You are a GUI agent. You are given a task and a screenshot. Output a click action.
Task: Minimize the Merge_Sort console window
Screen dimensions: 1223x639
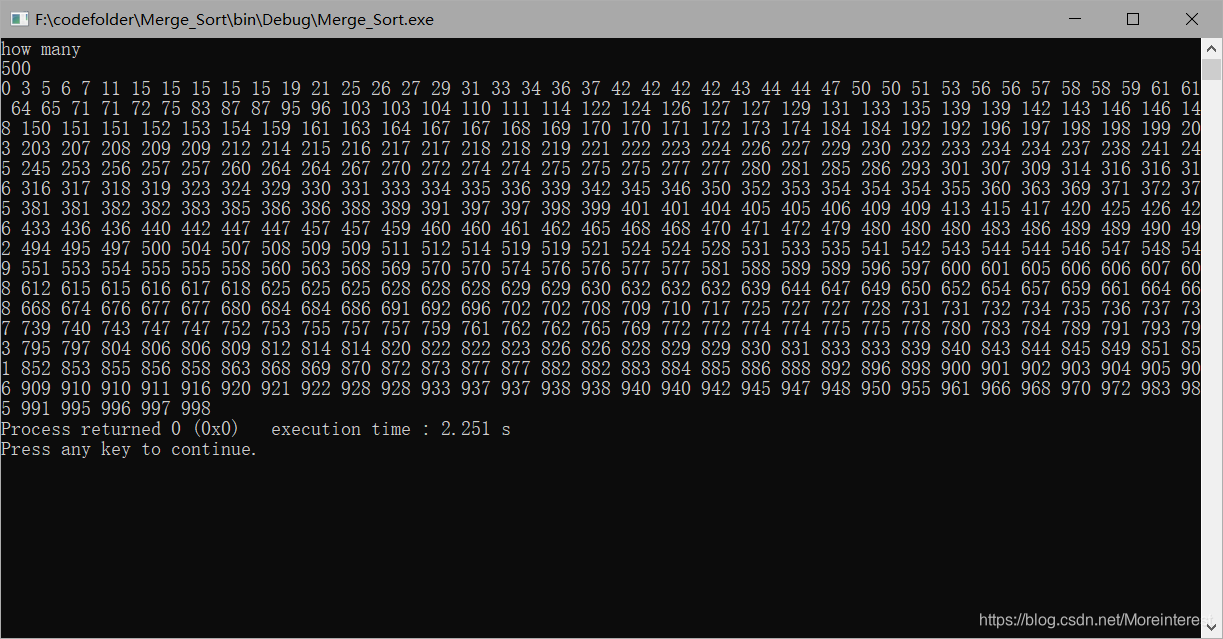[1075, 19]
